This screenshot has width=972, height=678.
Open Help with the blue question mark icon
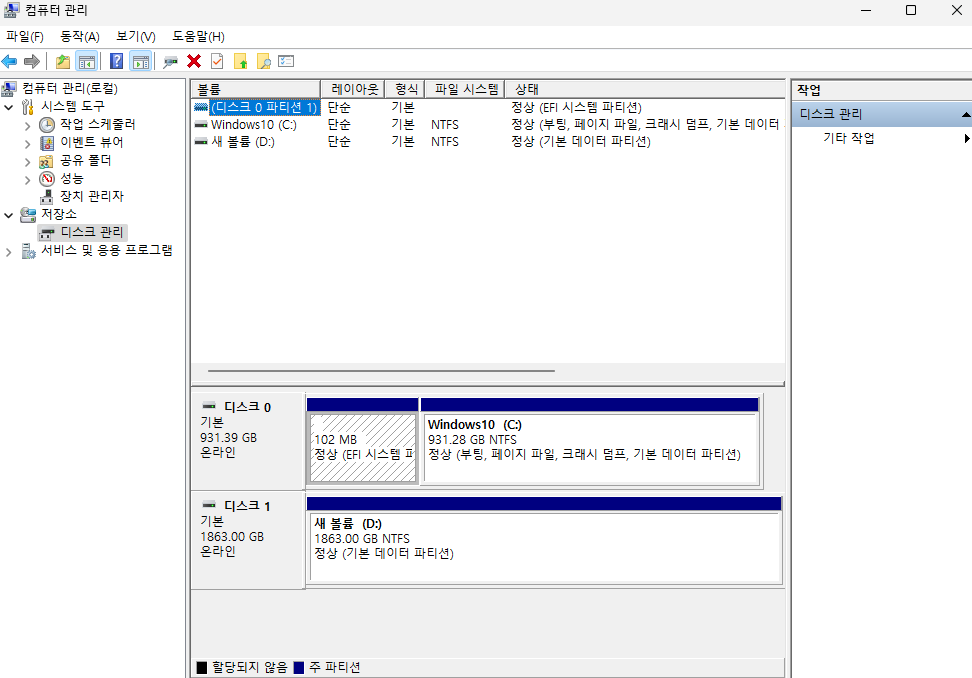(x=116, y=61)
